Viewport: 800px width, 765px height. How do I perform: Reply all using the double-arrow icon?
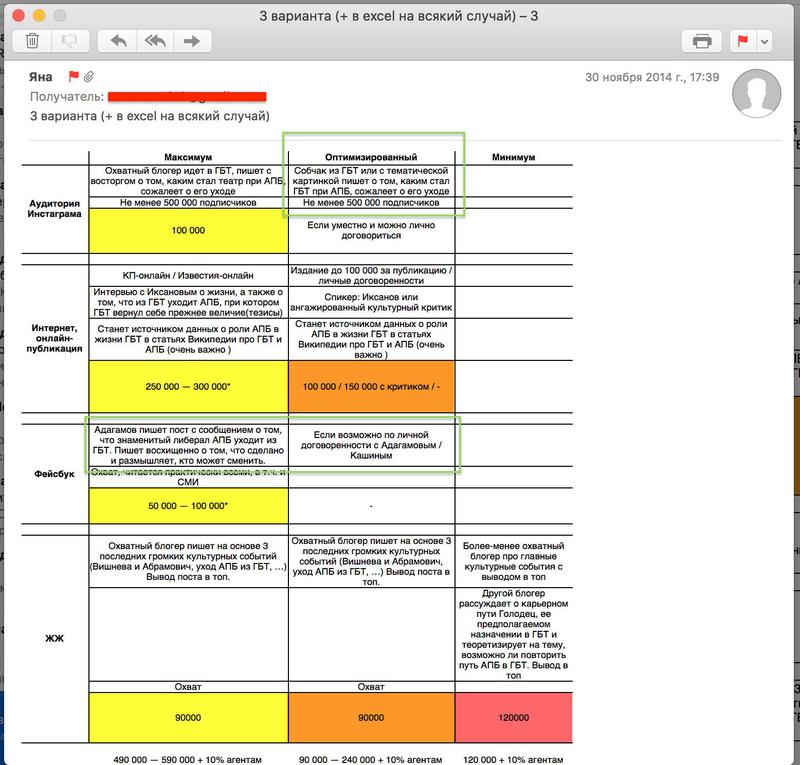(x=155, y=41)
